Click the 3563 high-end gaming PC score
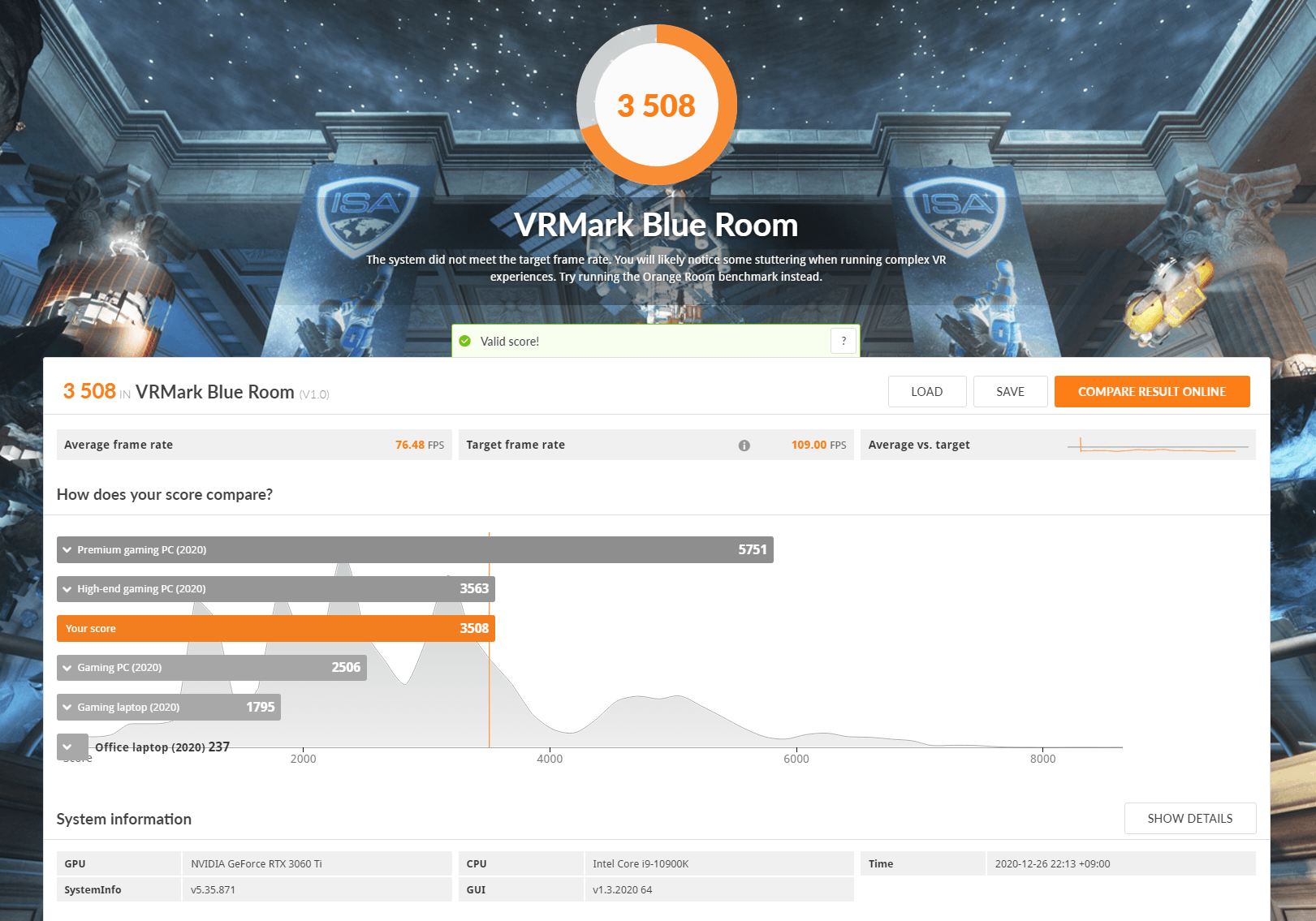Image resolution: width=1316 pixels, height=921 pixels. coord(474,588)
